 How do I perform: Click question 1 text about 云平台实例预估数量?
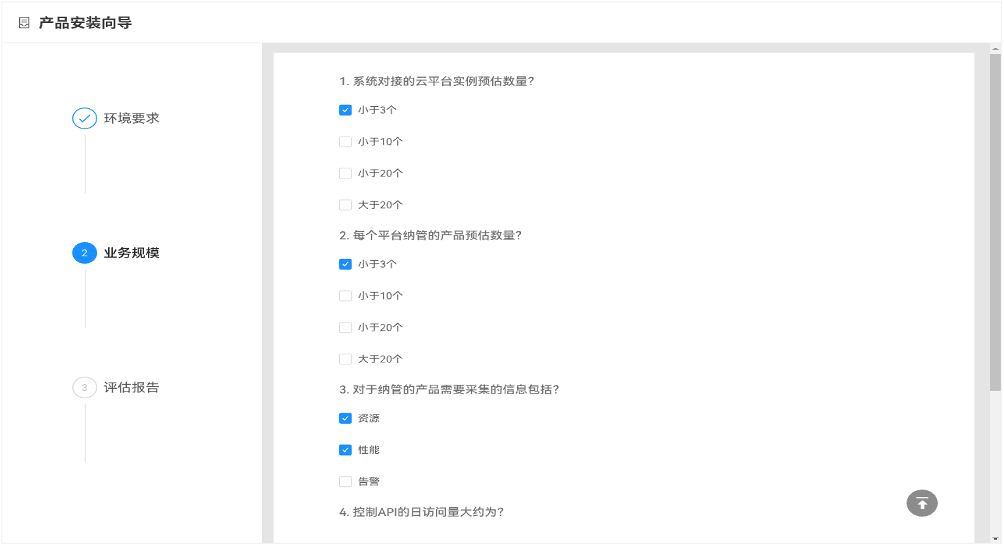436,81
